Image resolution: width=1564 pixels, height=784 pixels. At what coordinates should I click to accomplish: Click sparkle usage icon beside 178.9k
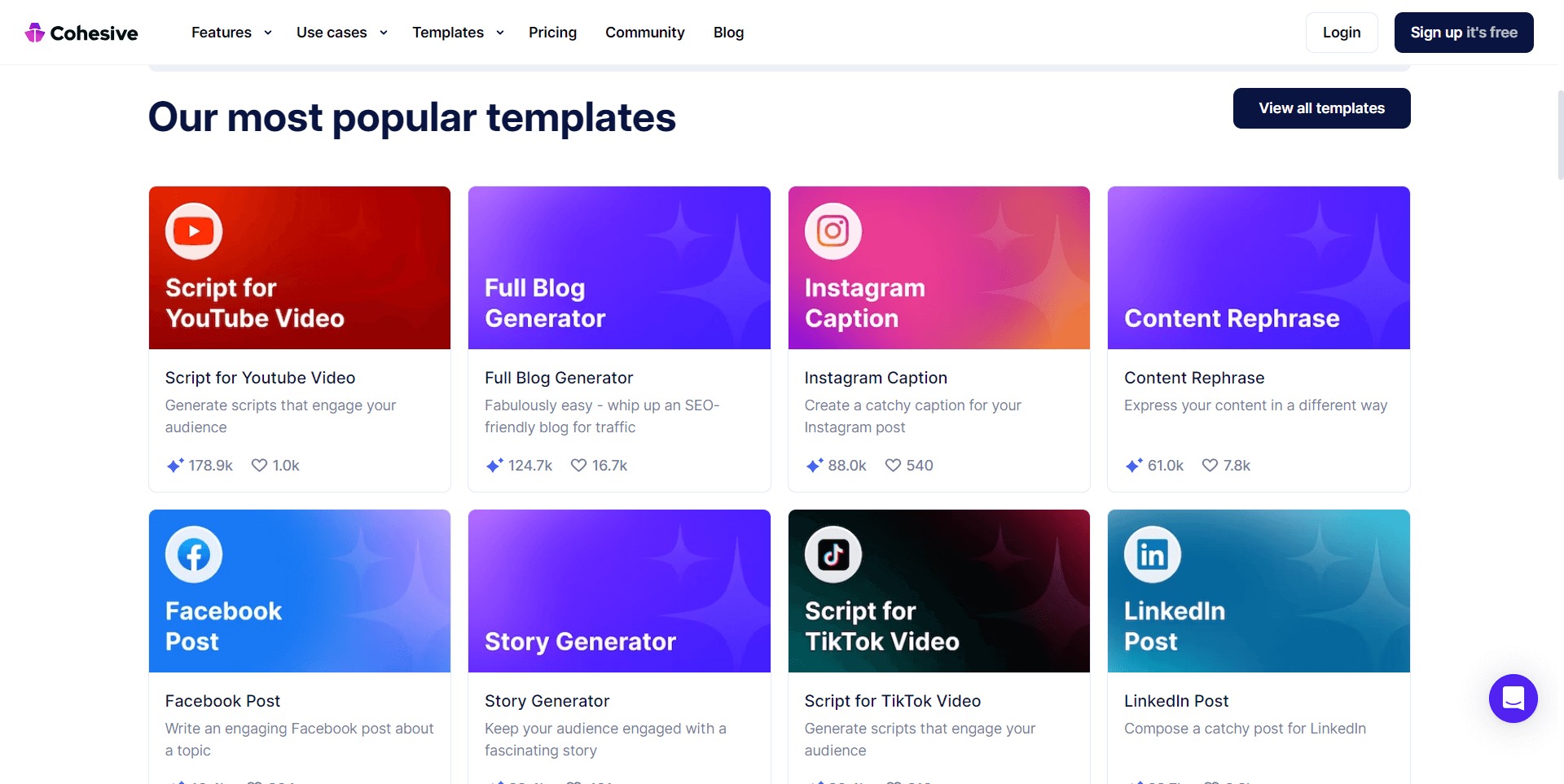pyautogui.click(x=175, y=466)
